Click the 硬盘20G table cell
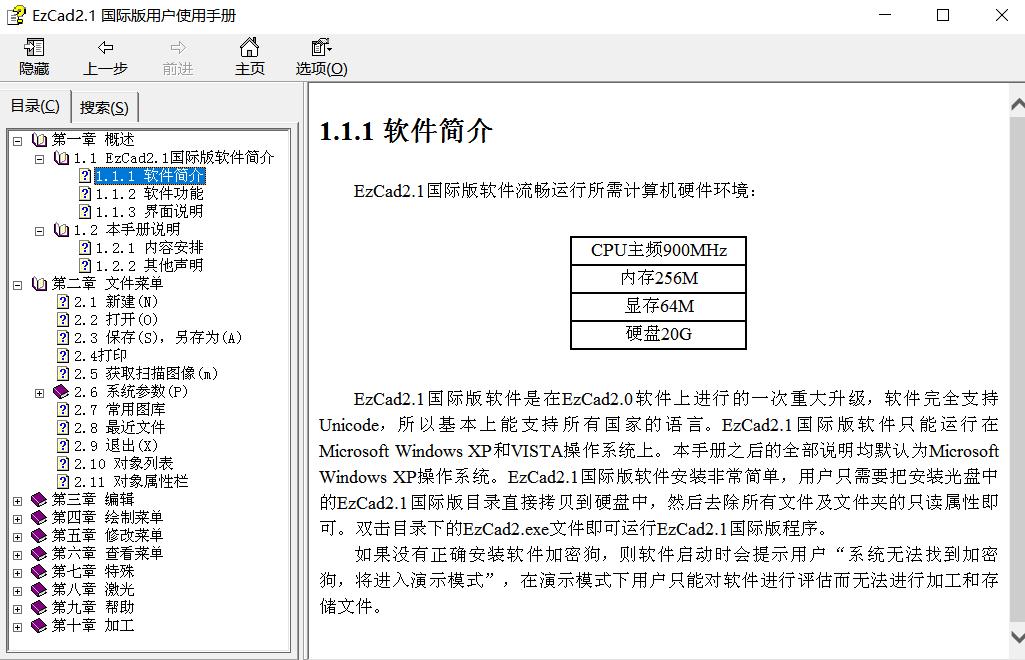 pos(658,335)
